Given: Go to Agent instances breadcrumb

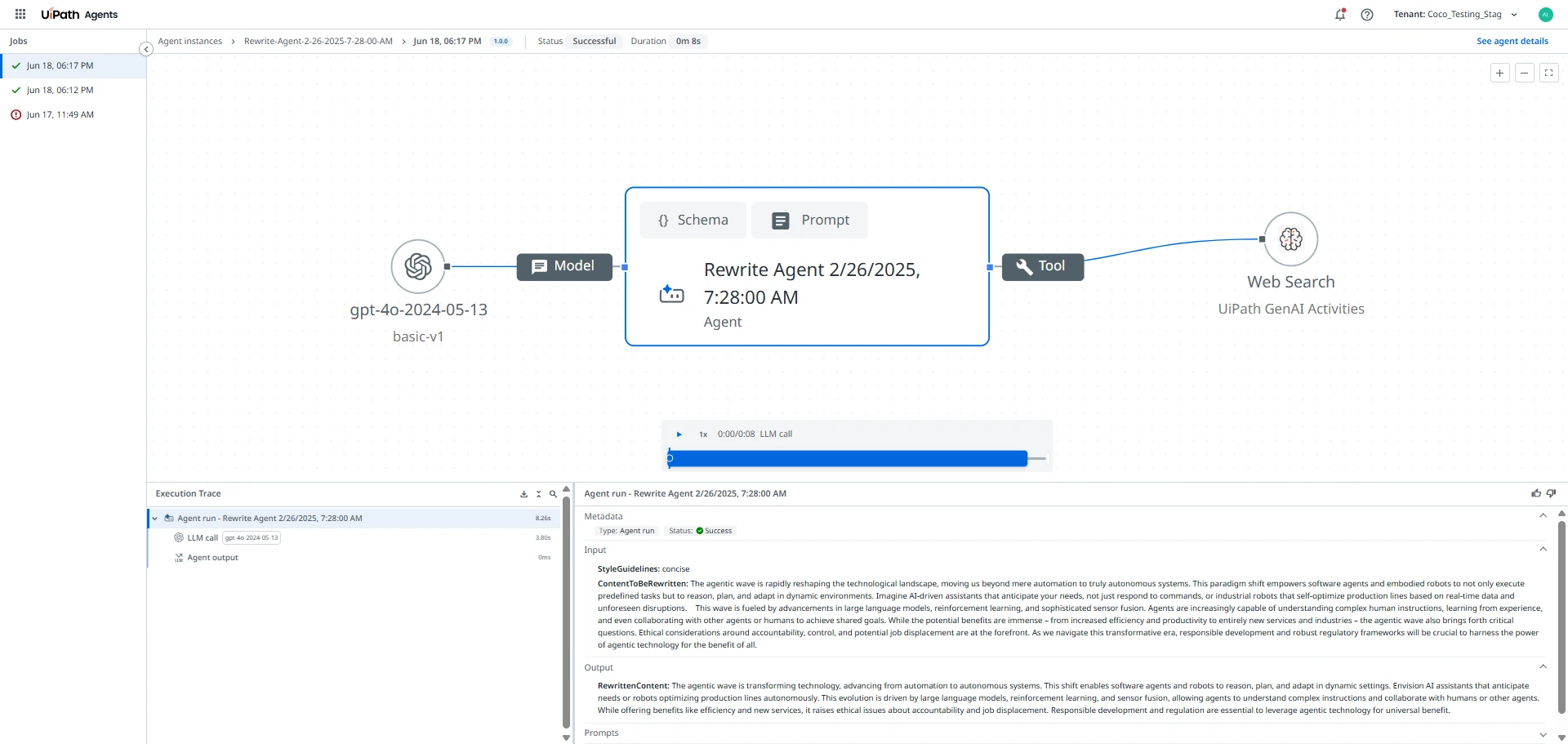Looking at the screenshot, I should [189, 42].
